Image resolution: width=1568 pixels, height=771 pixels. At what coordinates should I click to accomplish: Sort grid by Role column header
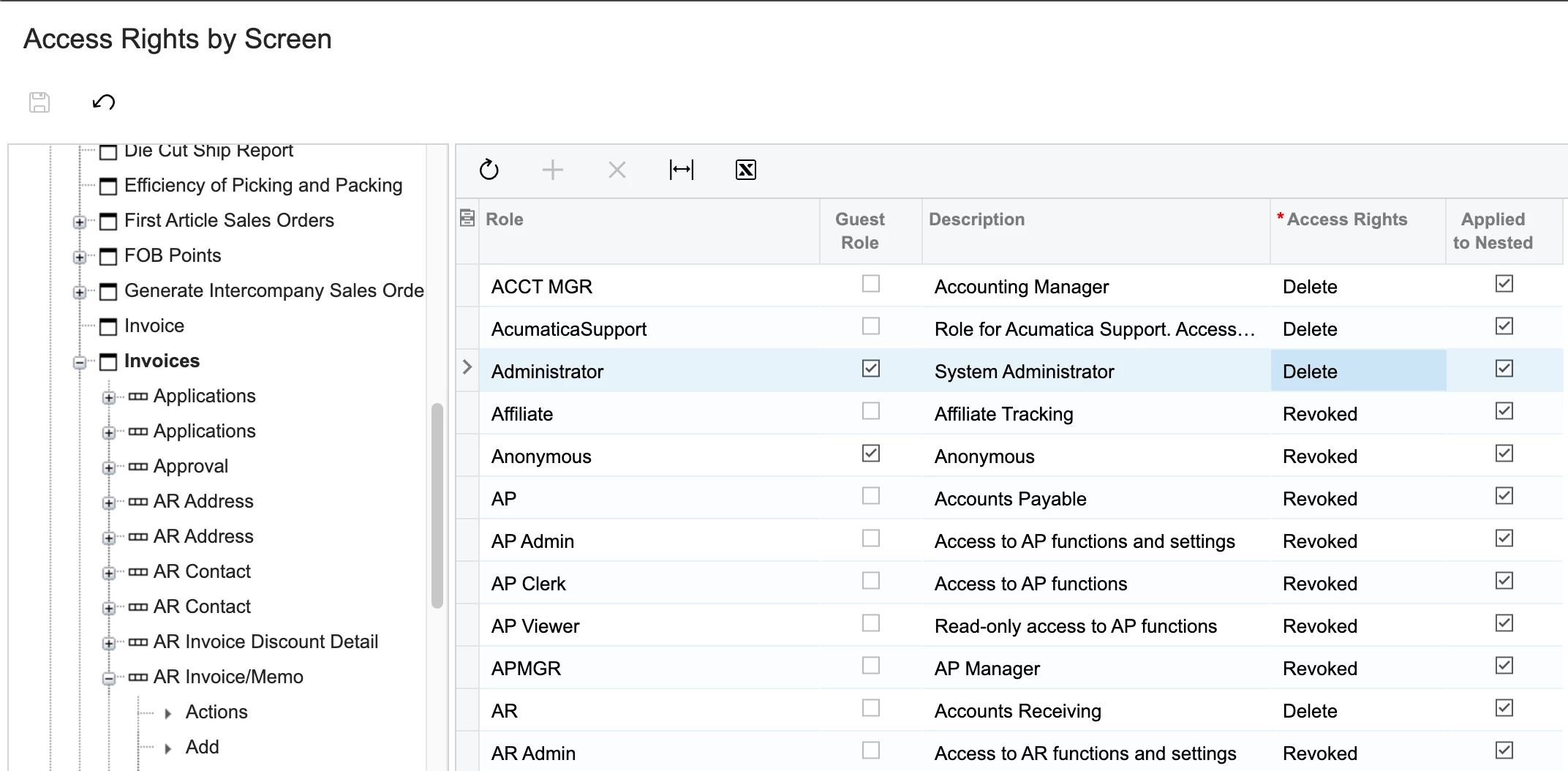coord(505,219)
